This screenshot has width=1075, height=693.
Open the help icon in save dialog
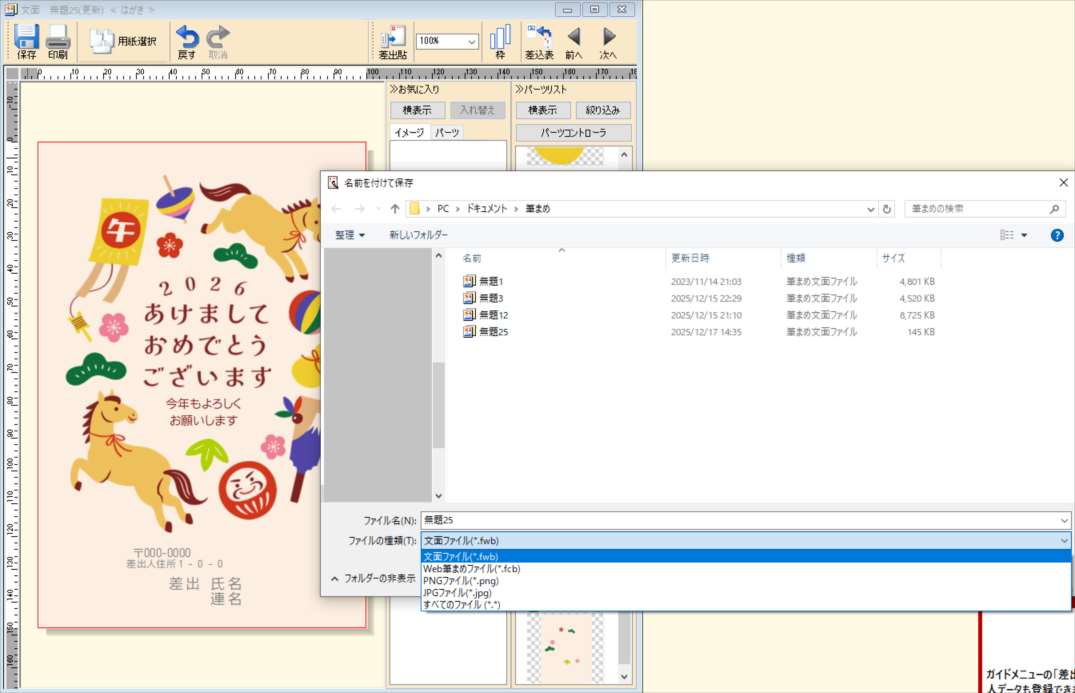[1057, 235]
